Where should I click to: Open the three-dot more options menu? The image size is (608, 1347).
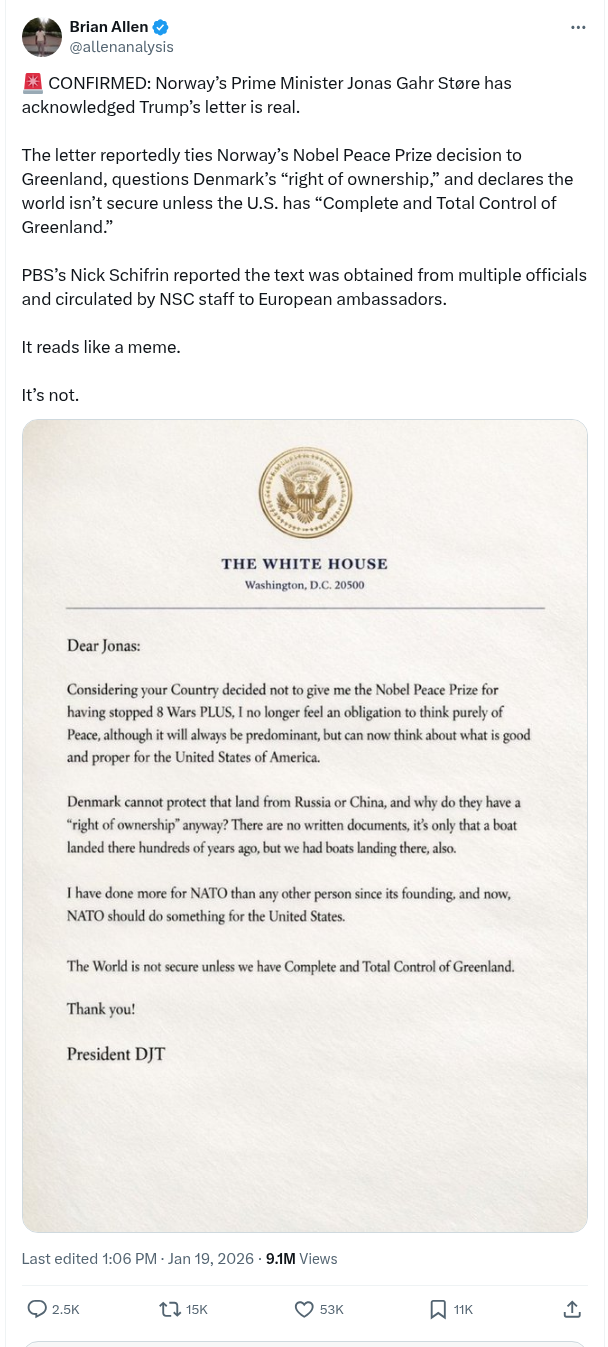(578, 27)
